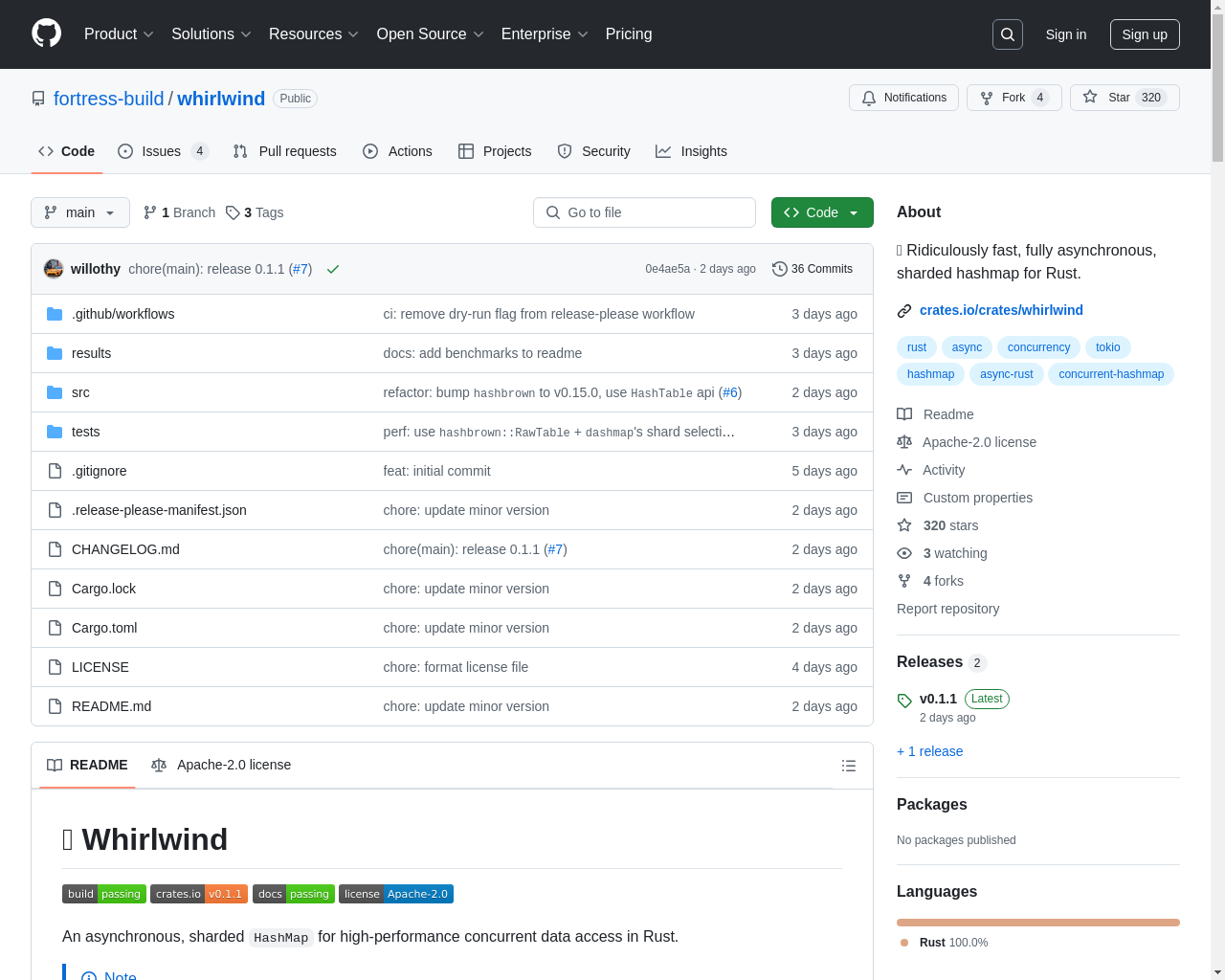View the 3 Tags link

[255, 212]
